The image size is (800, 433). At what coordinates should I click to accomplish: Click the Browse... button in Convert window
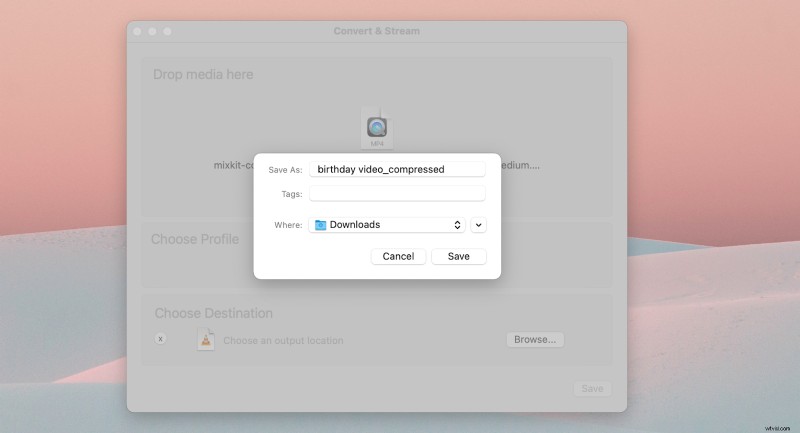[x=535, y=340]
